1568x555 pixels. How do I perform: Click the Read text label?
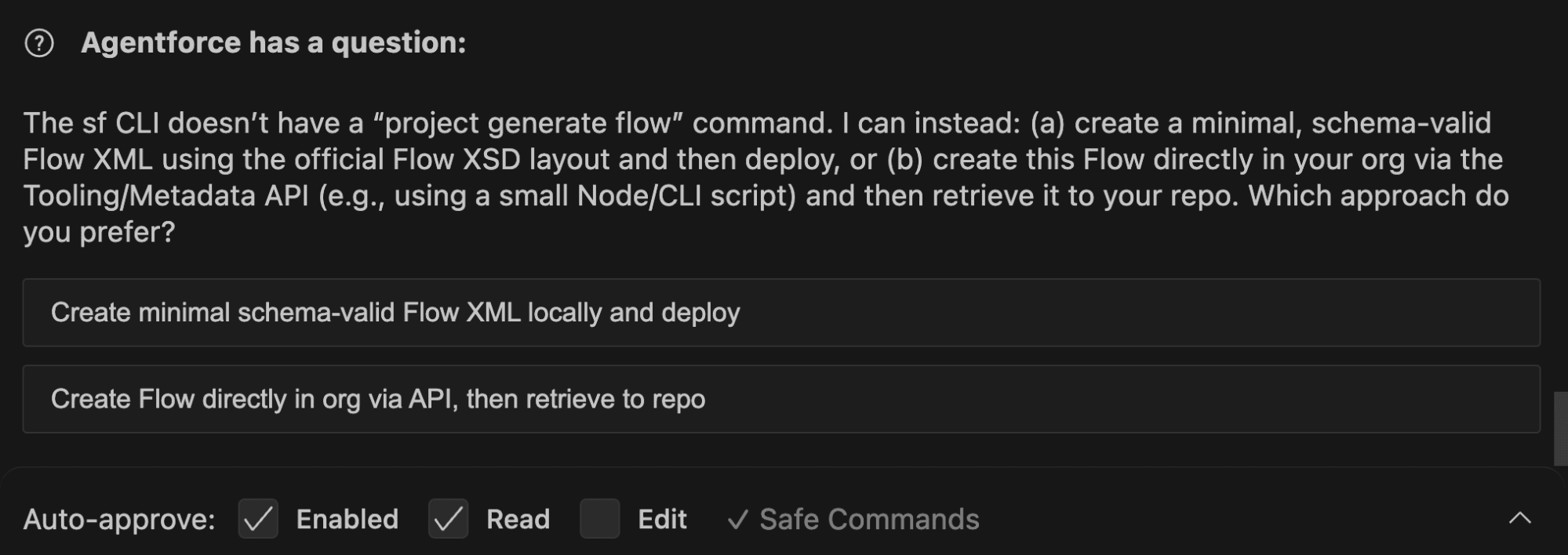pos(518,520)
